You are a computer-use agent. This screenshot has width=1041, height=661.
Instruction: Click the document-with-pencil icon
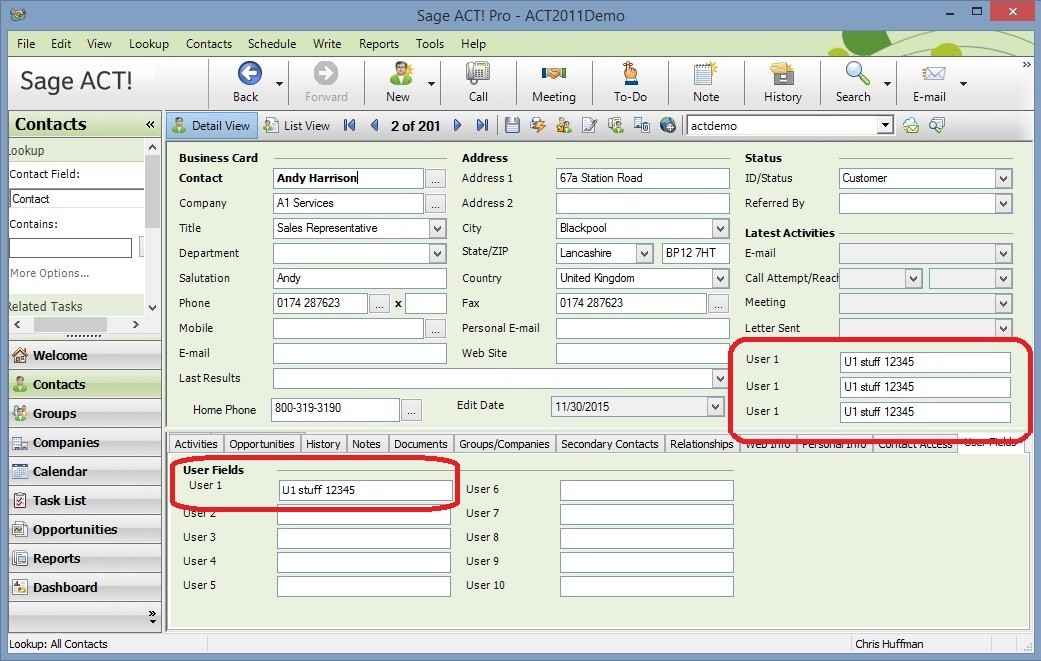tap(590, 125)
